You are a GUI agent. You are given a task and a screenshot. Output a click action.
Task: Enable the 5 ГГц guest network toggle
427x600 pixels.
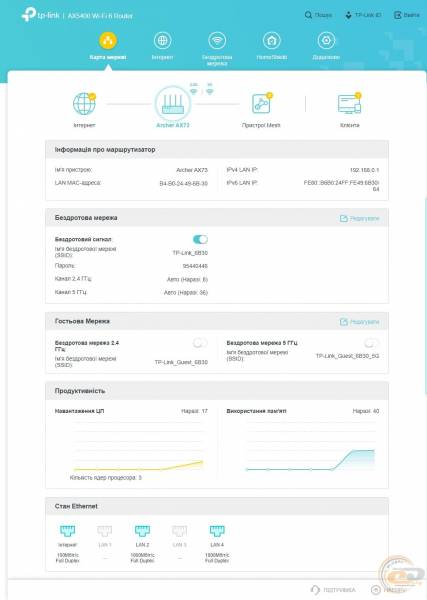point(372,343)
